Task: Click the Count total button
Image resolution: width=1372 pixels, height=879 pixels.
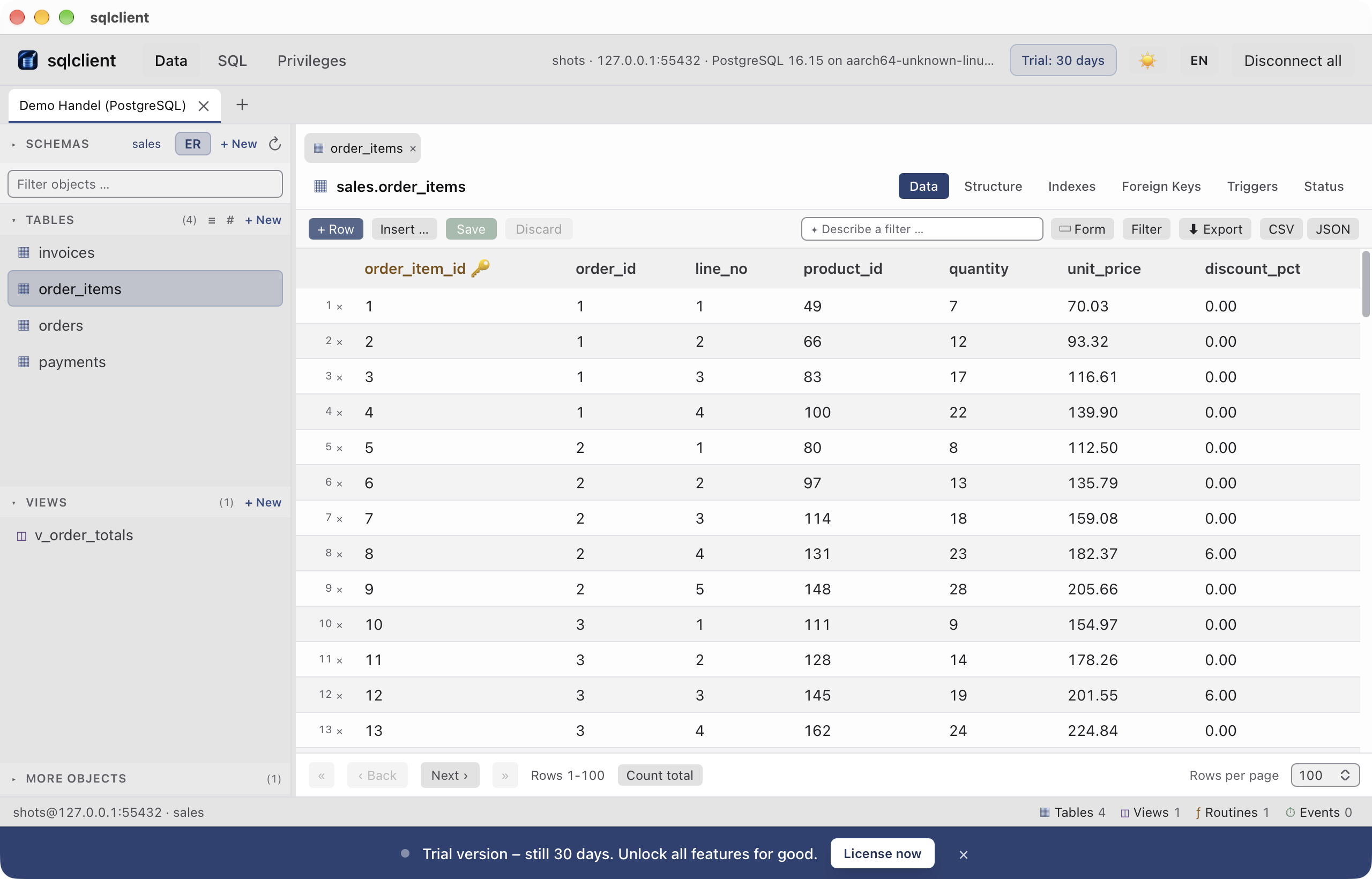Action: click(x=660, y=776)
